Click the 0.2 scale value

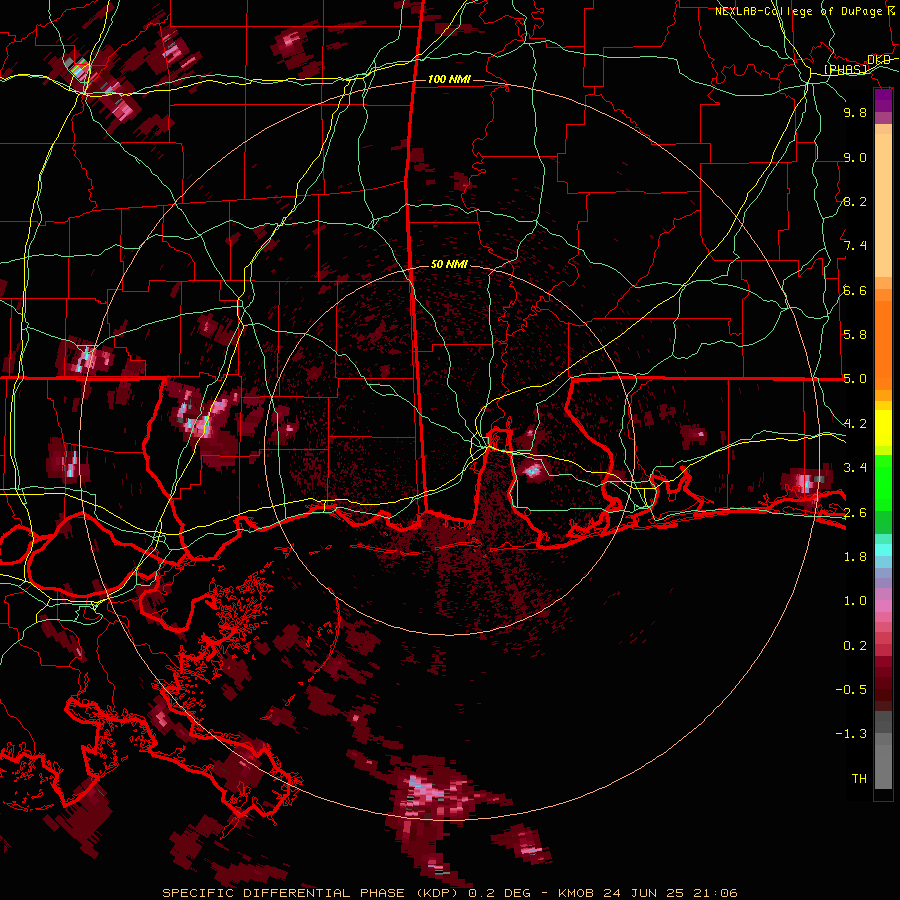pyautogui.click(x=855, y=645)
